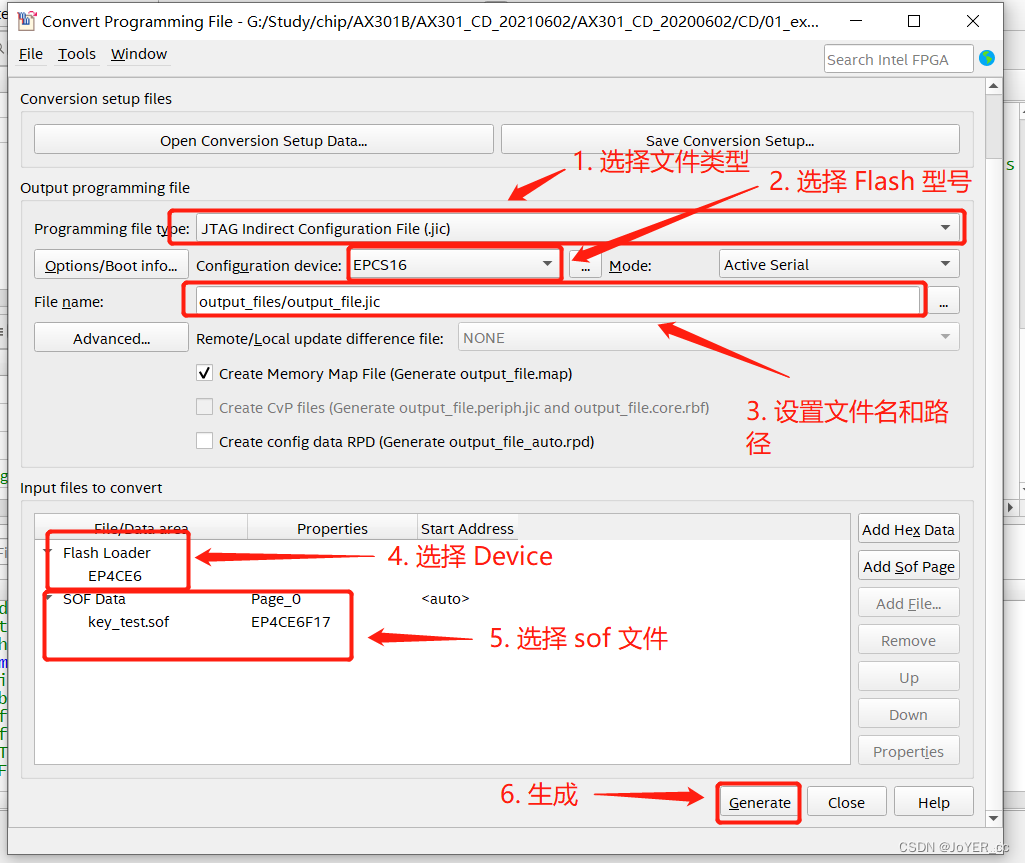Uncheck Create Memory Map File option
The height and width of the screenshot is (863, 1025).
204,373
